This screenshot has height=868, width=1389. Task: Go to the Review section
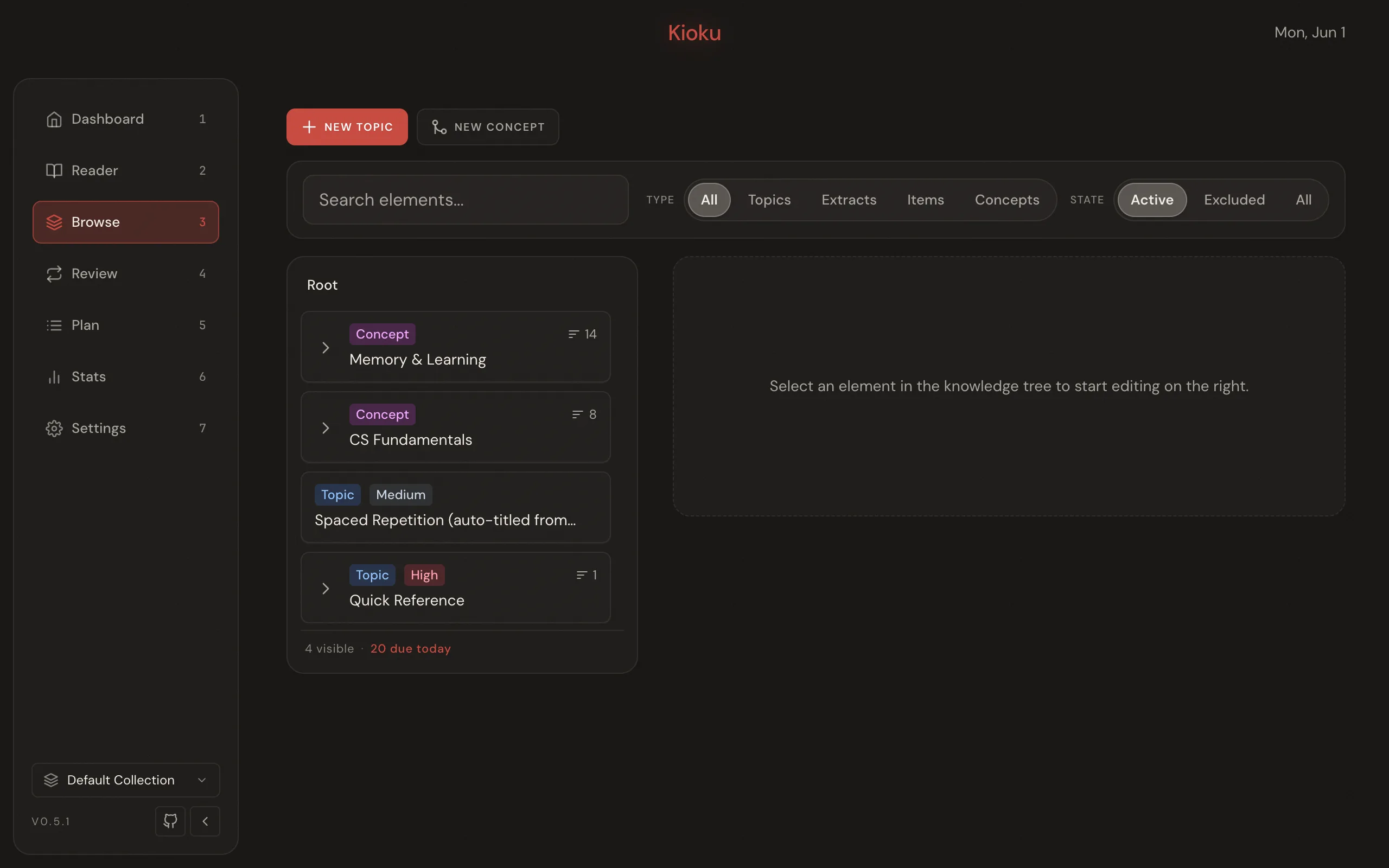pyautogui.click(x=126, y=274)
